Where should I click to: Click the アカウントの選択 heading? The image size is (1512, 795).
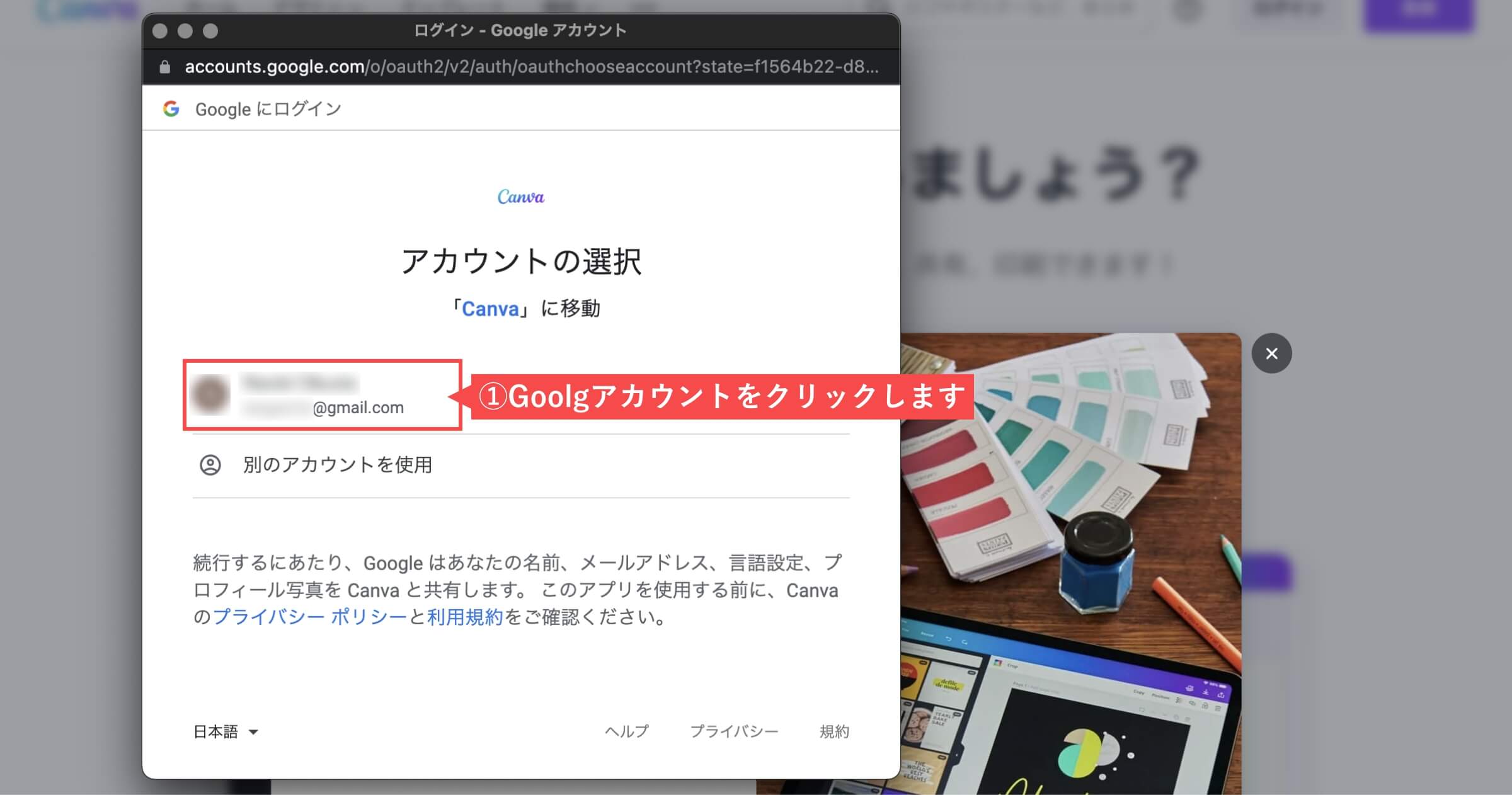click(521, 261)
